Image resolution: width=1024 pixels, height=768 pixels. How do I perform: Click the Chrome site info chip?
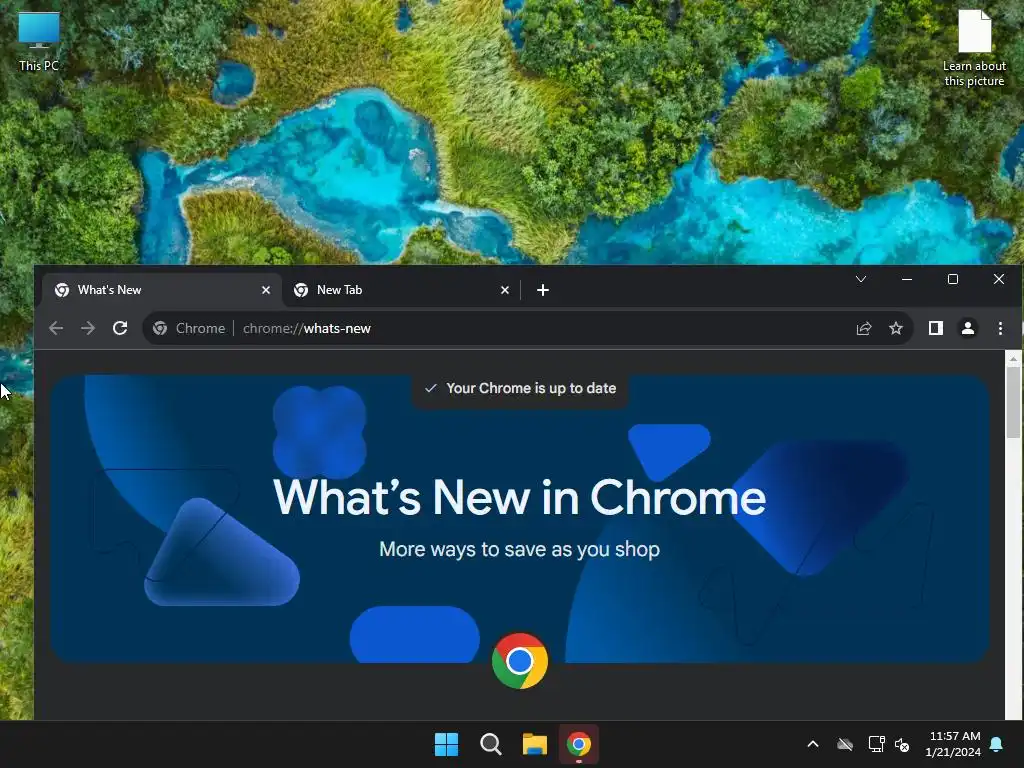(189, 328)
